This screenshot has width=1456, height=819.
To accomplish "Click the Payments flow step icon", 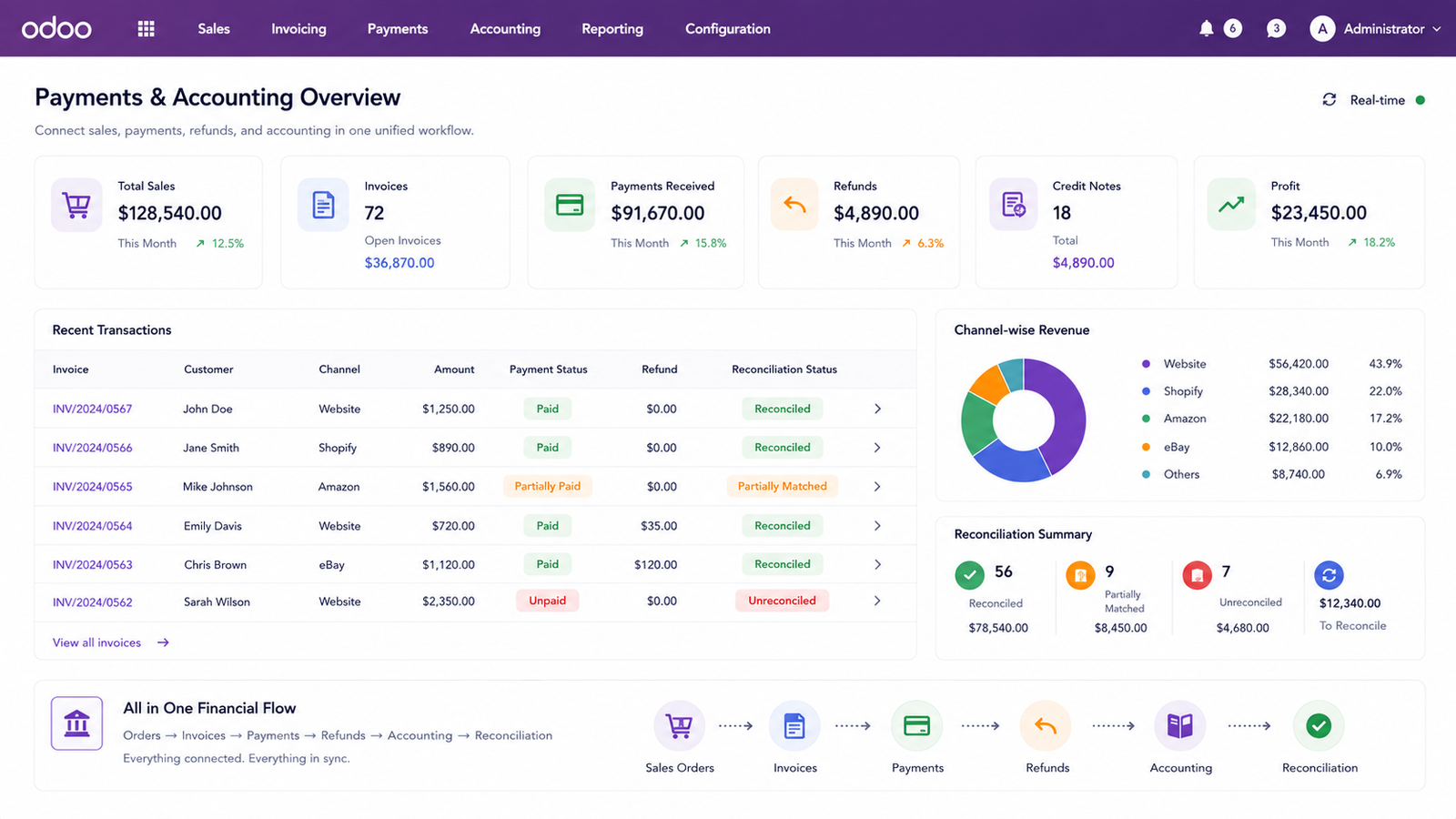I will pos(916,726).
